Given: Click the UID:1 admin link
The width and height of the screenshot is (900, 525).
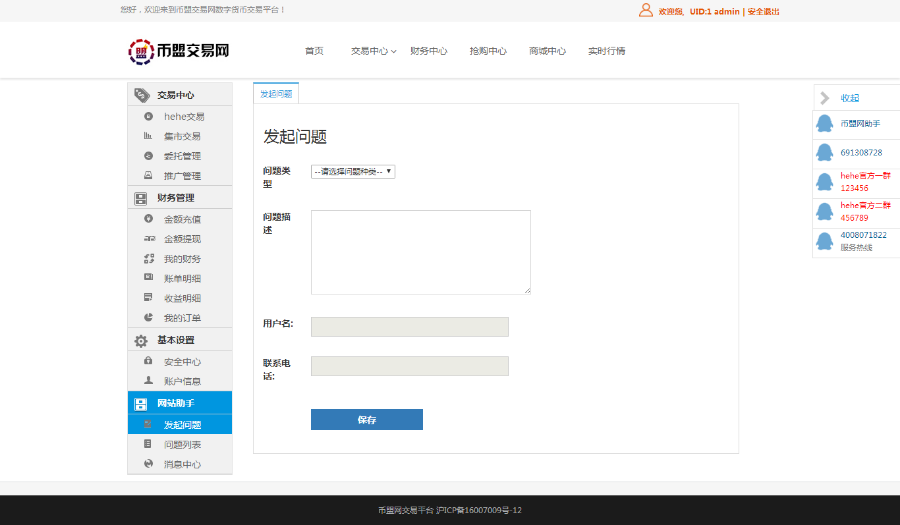Looking at the screenshot, I should click(715, 11).
